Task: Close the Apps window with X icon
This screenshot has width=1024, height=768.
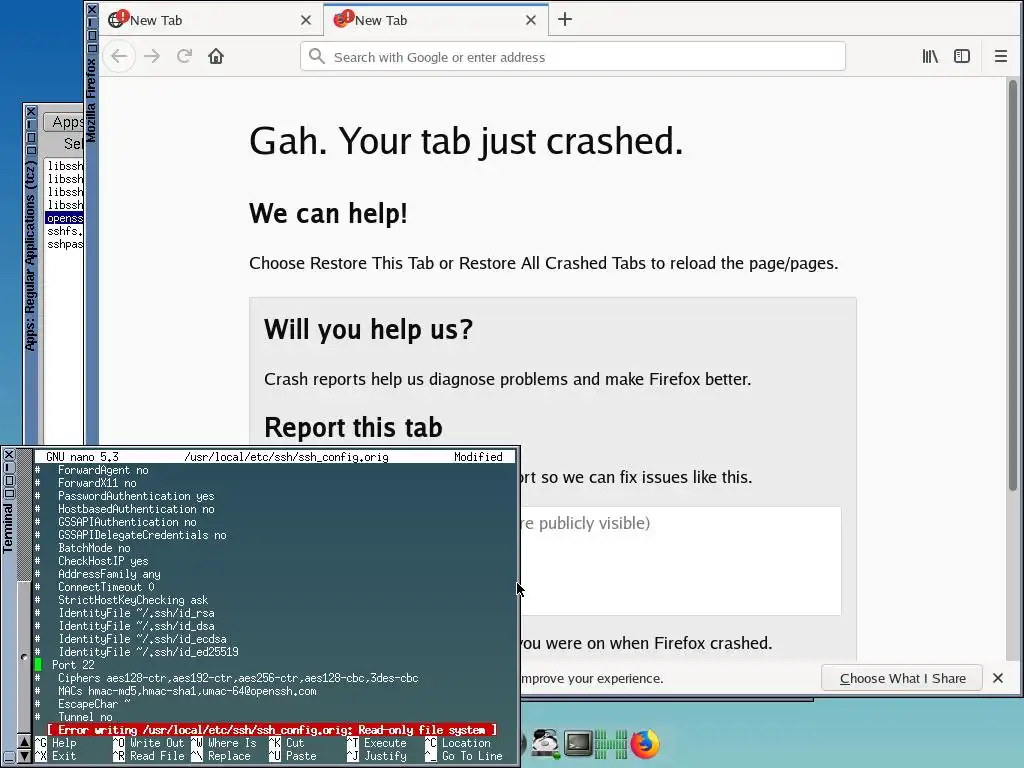Action: coord(31,112)
